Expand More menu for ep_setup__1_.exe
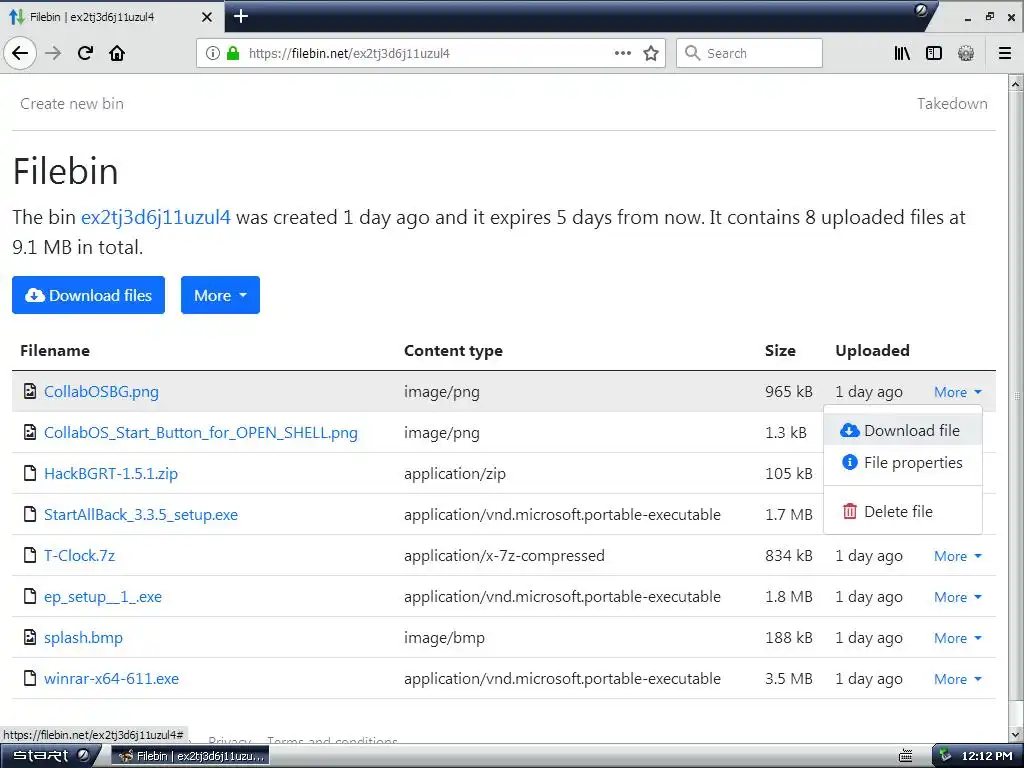Screen dimensions: 1024x768 (x=957, y=597)
